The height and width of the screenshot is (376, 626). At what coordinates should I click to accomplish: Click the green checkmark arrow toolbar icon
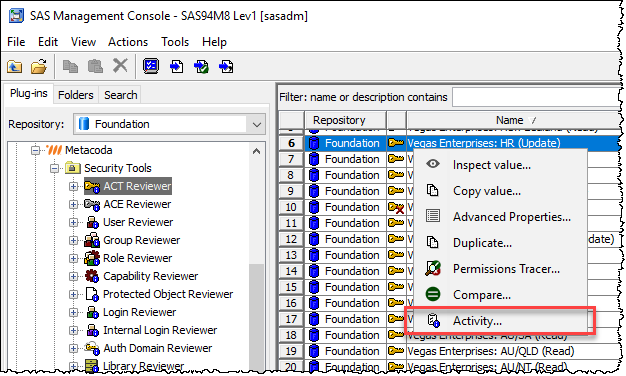pos(201,66)
